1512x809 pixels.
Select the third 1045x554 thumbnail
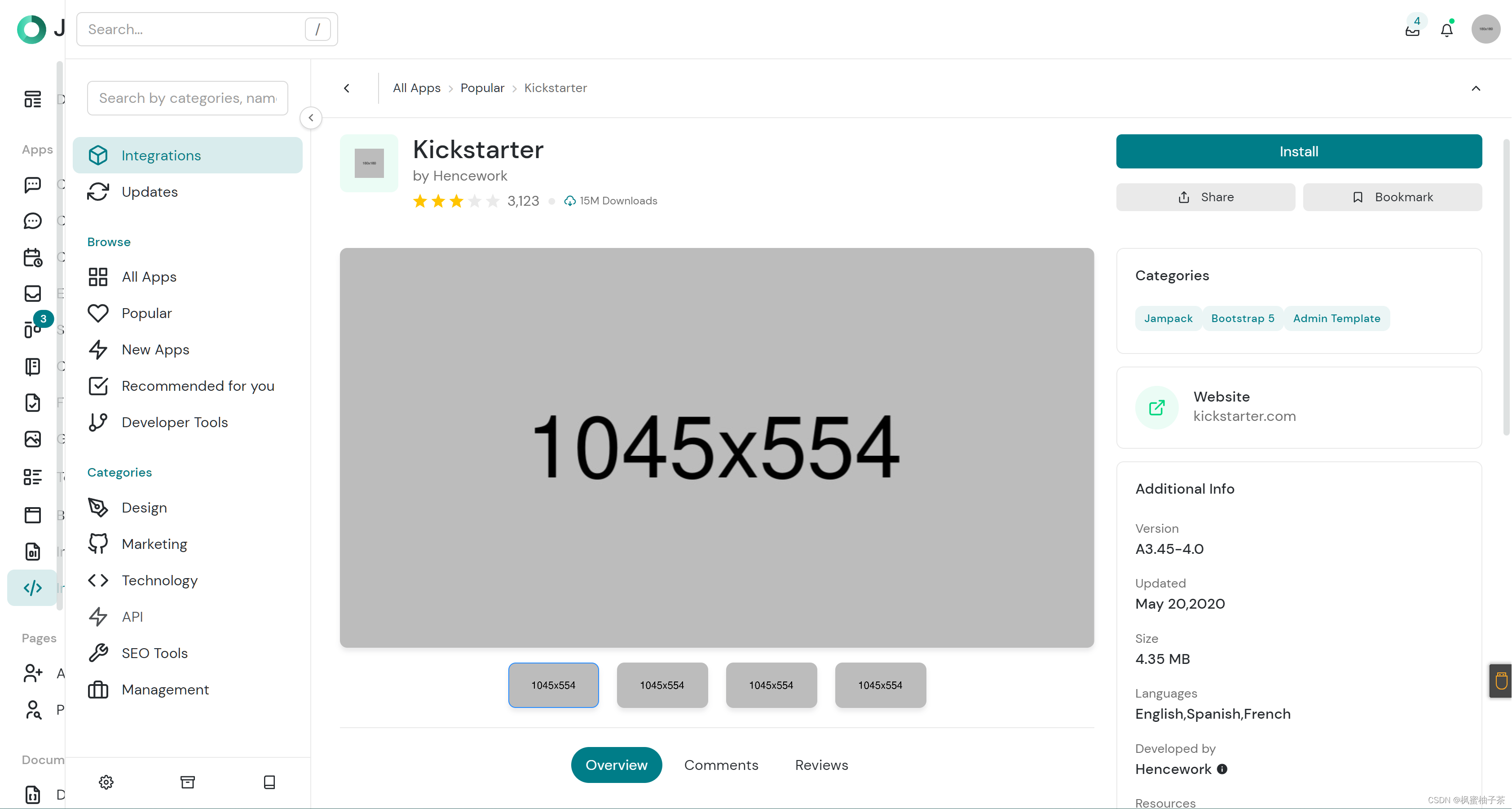[x=771, y=685]
